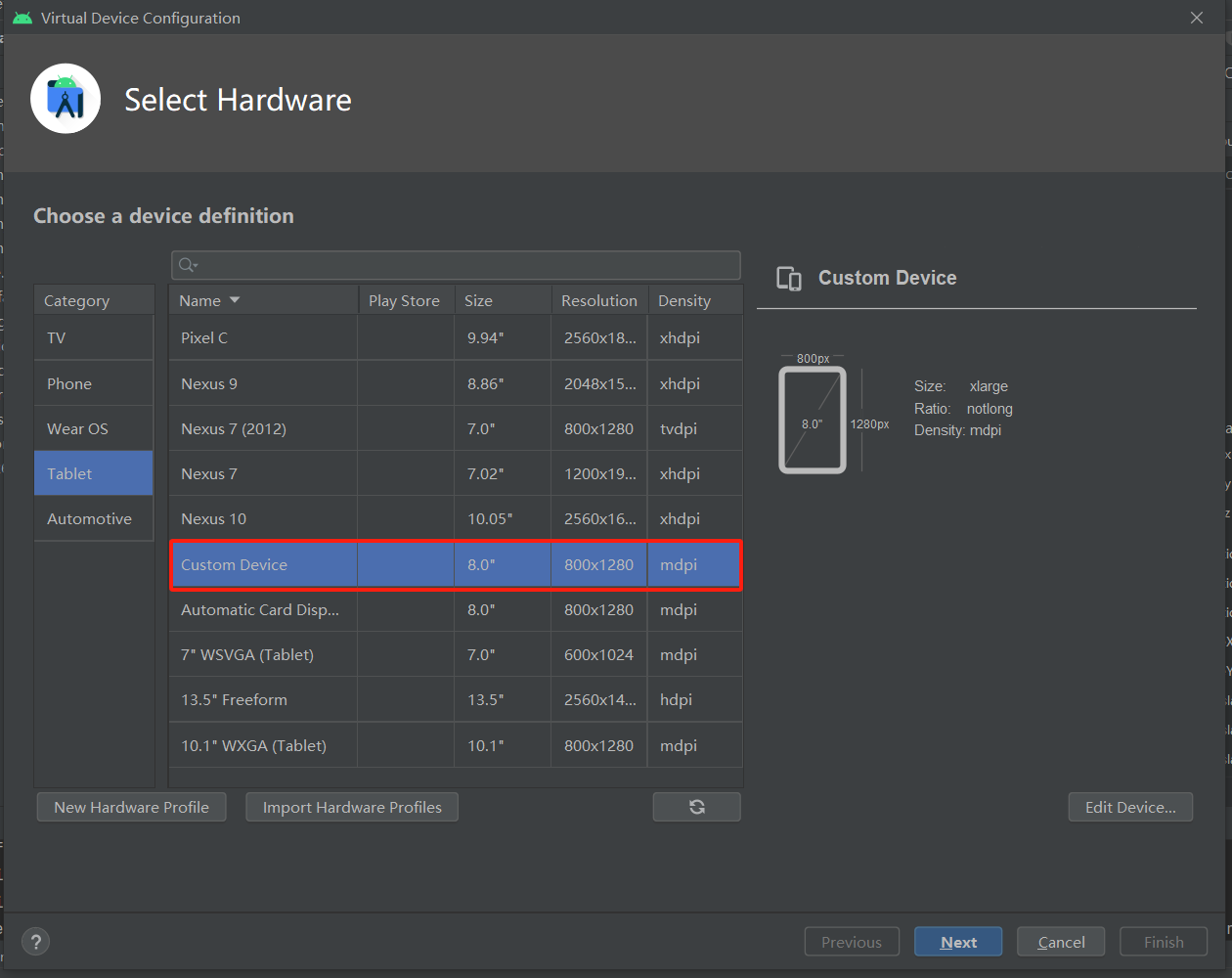Select the Automatic Card Disp... device row
1232x978 pixels.
click(x=456, y=609)
